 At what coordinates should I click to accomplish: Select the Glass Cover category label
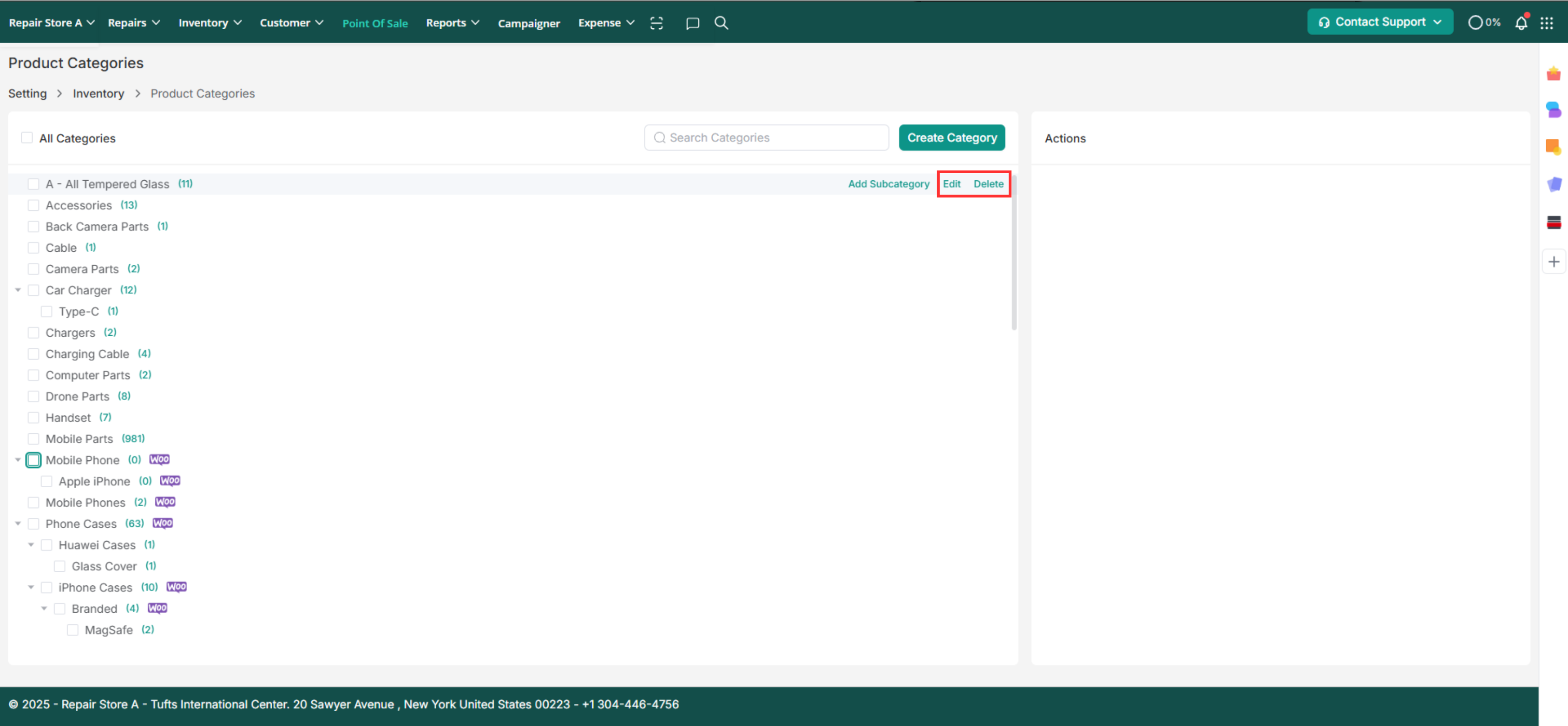[104, 566]
